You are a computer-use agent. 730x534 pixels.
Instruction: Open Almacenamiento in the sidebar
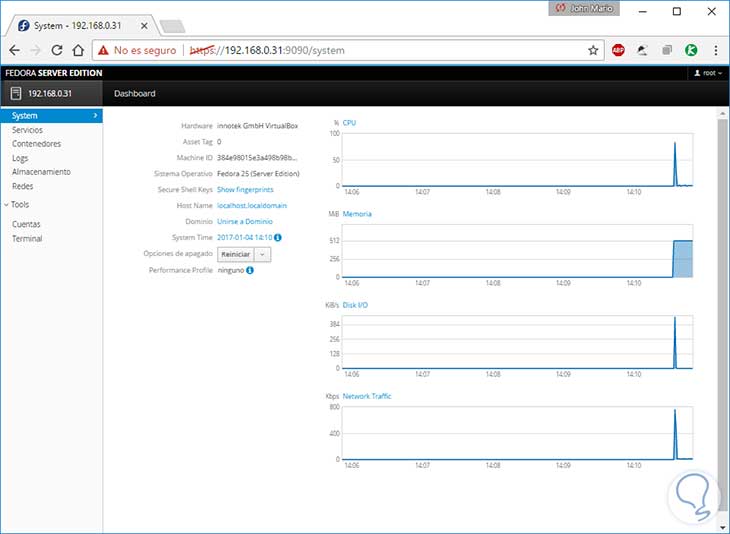(x=41, y=172)
